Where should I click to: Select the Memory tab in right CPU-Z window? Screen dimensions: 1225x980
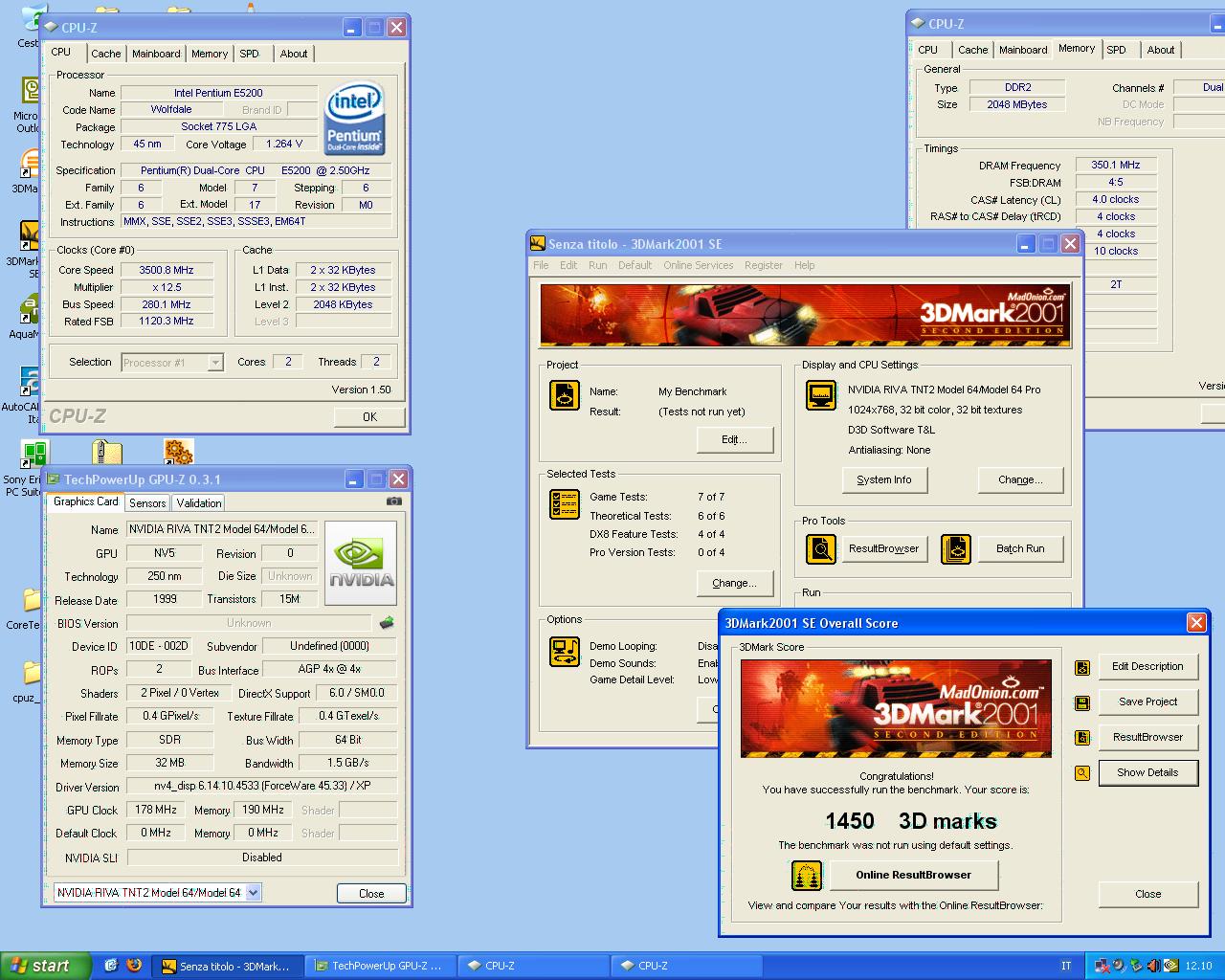[x=1077, y=48]
